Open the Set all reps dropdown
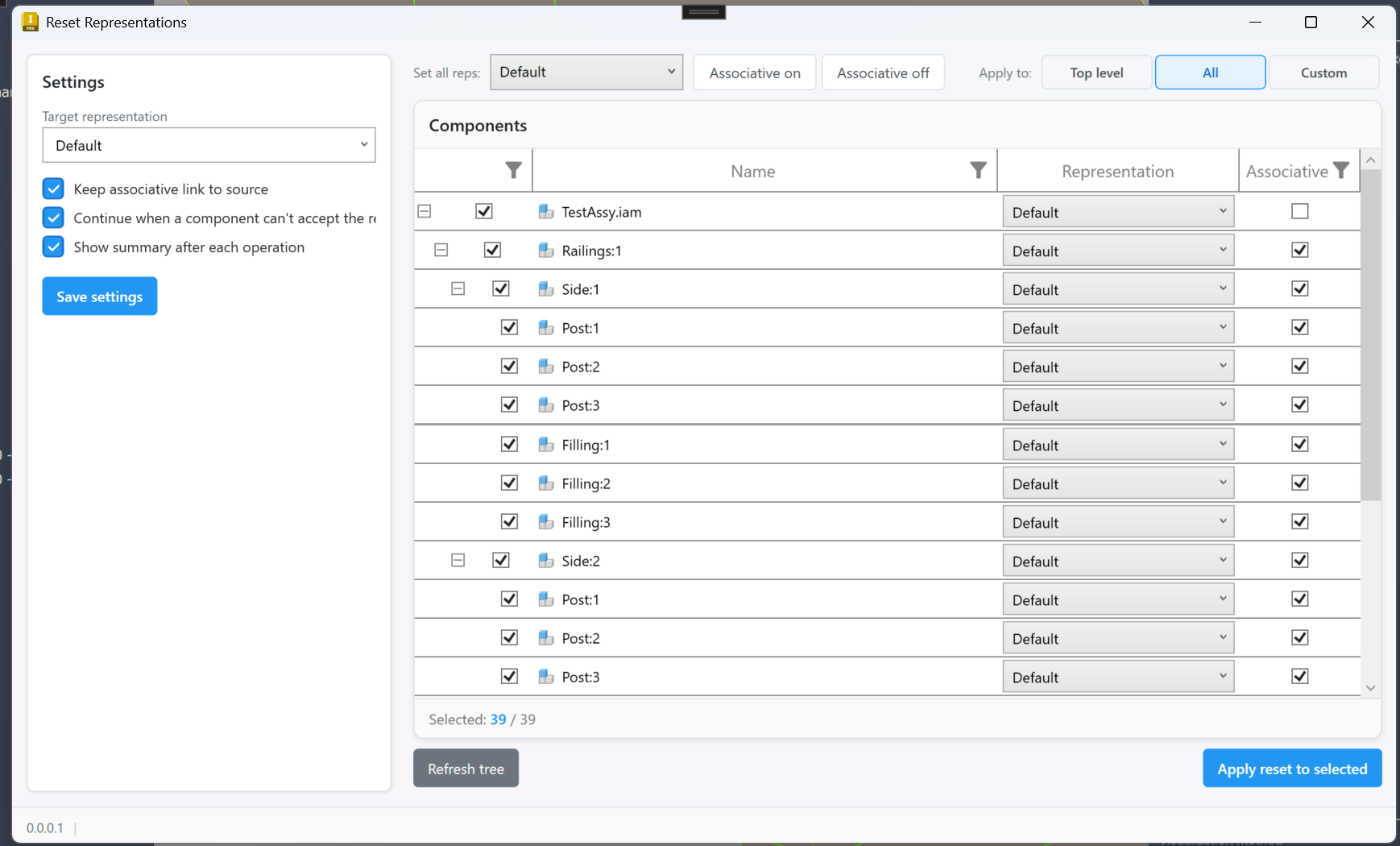1400x846 pixels. click(586, 72)
